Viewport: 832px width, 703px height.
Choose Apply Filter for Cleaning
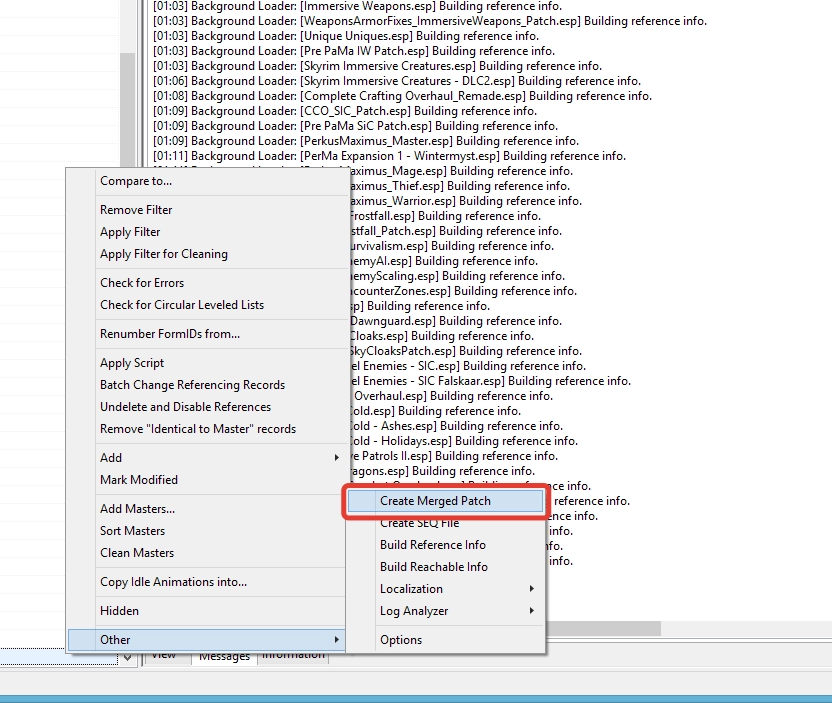(x=164, y=254)
